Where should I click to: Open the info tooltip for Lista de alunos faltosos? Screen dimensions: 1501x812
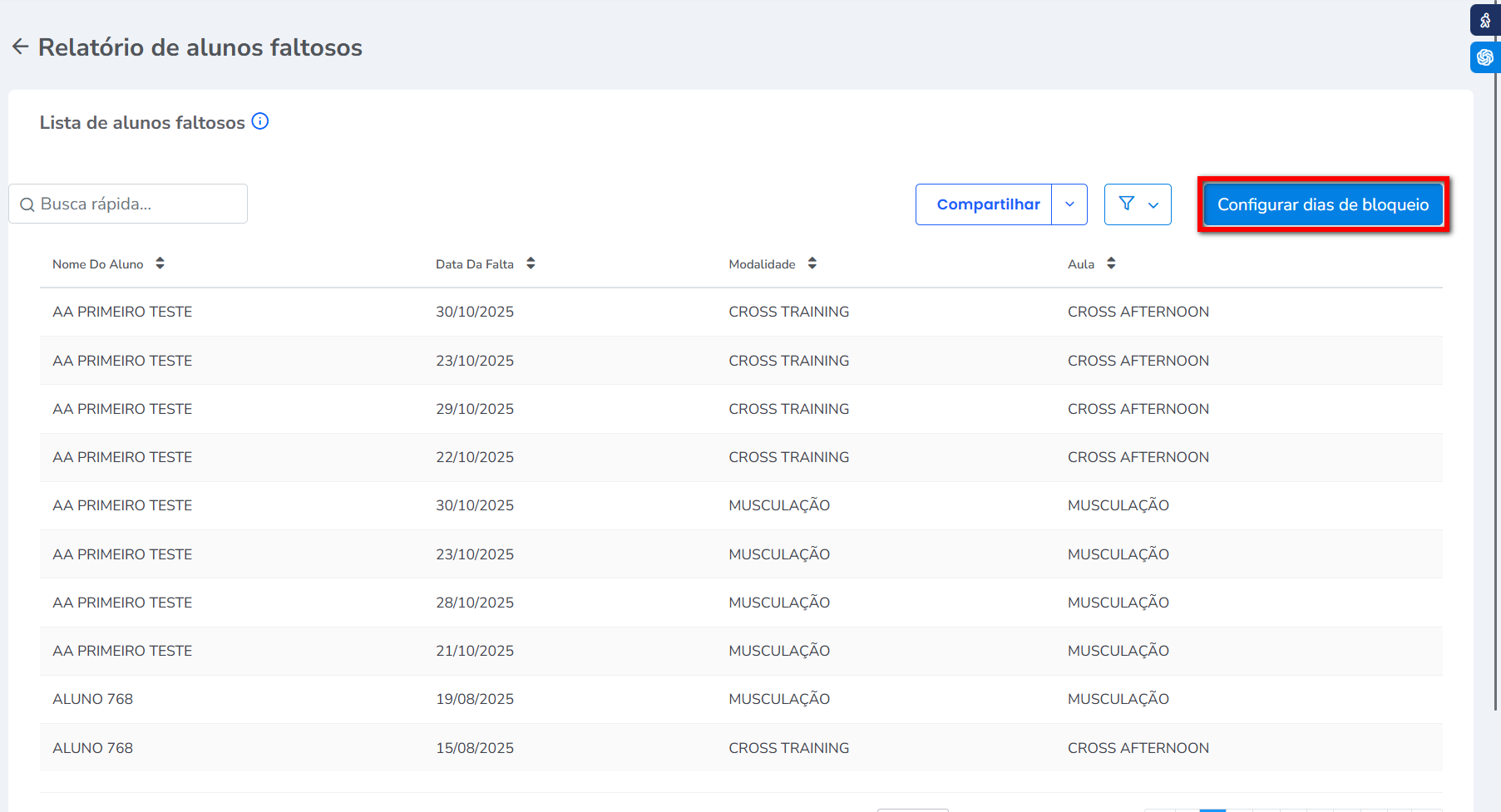[260, 121]
